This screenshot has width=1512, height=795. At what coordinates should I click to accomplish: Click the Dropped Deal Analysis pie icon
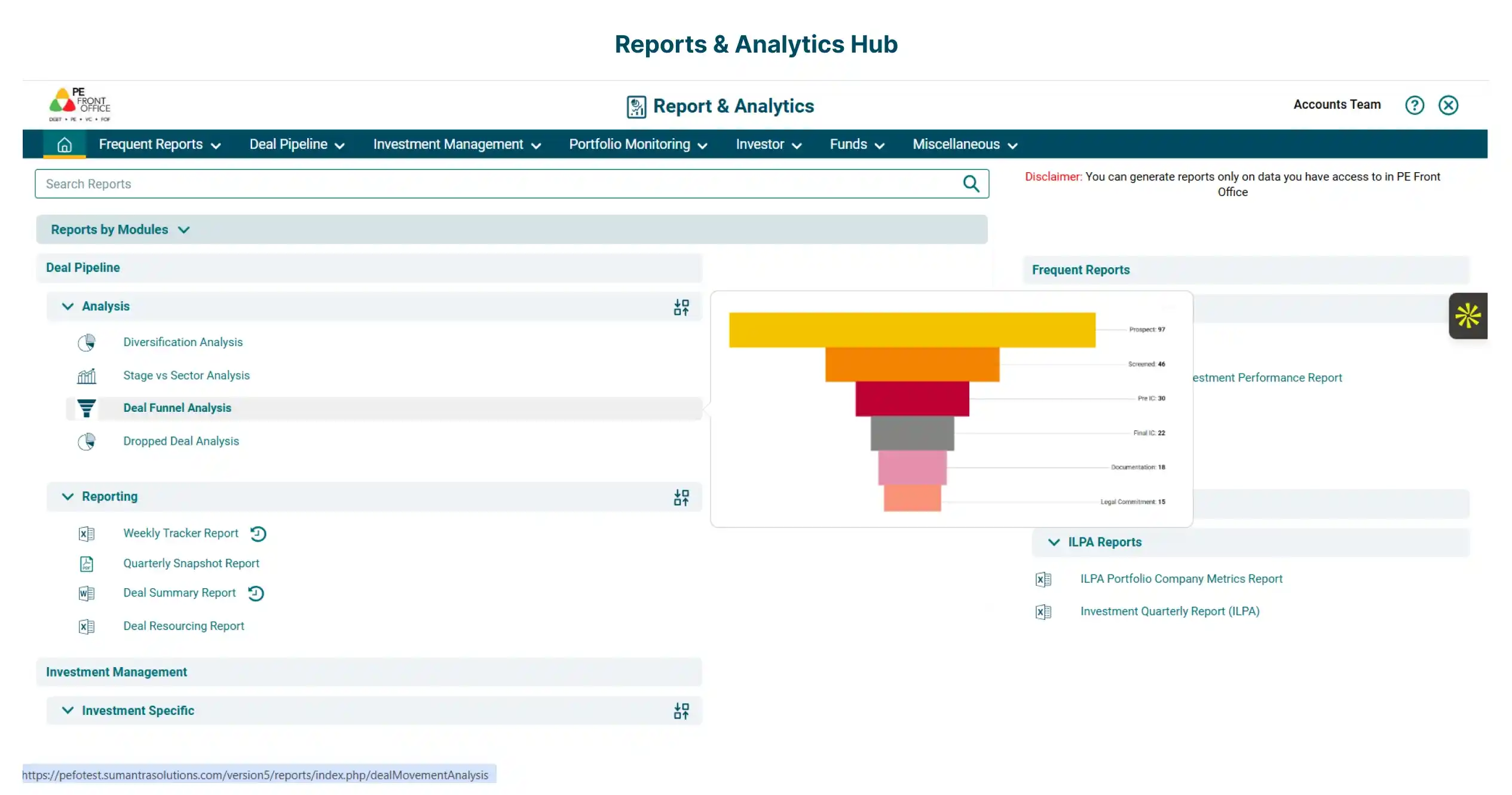coord(87,442)
